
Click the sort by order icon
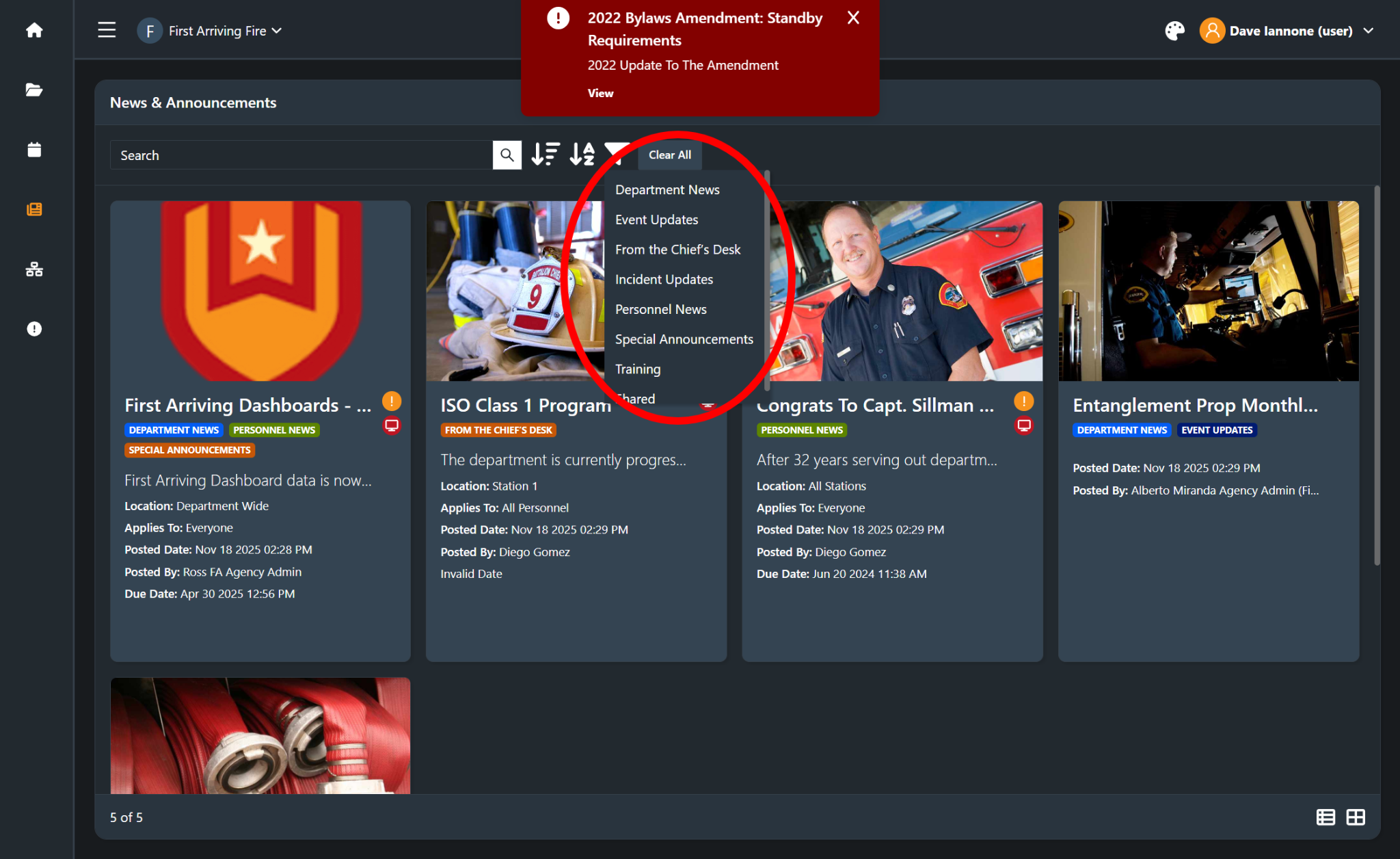click(546, 155)
